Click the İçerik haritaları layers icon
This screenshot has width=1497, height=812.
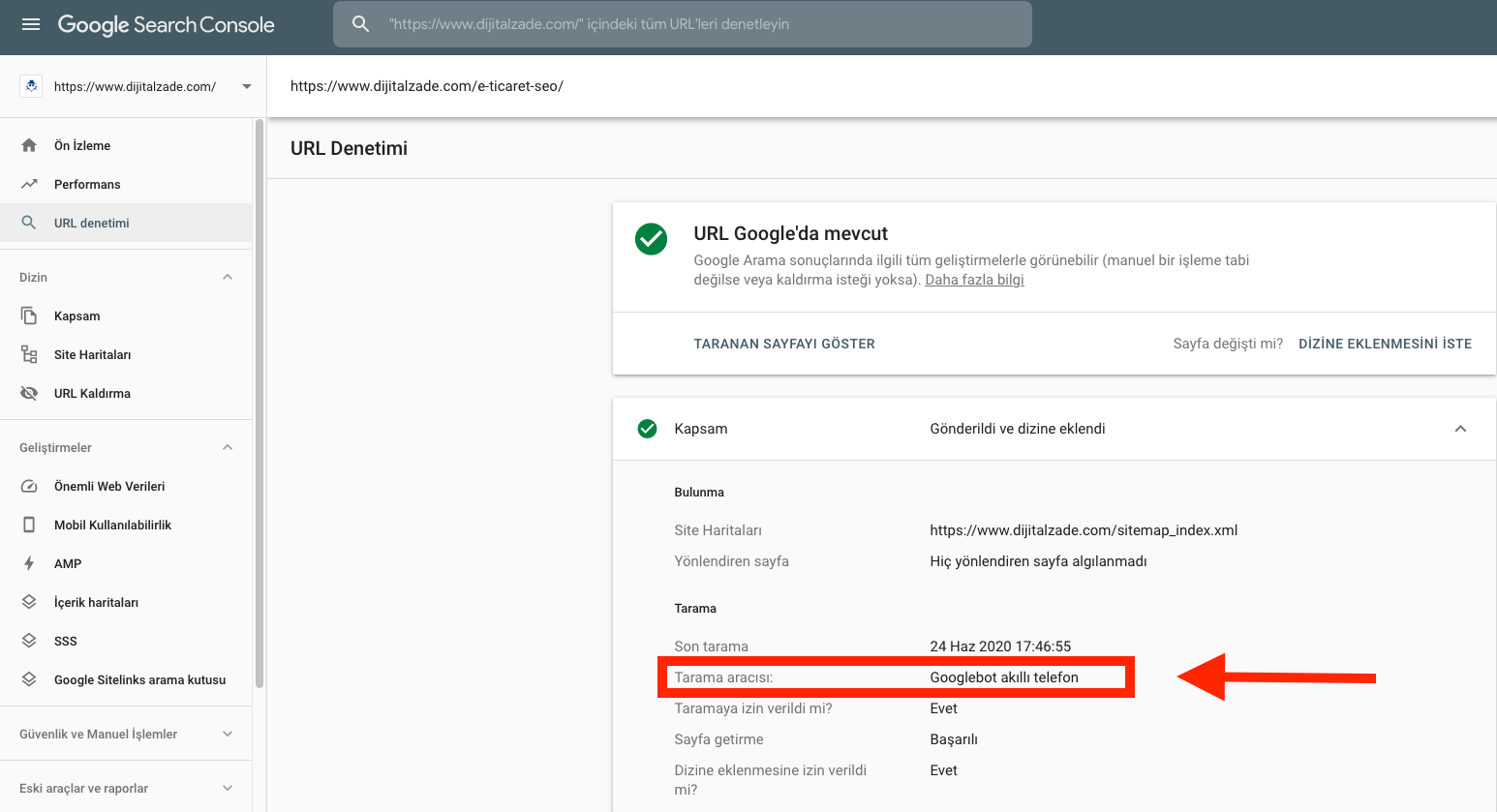click(x=29, y=602)
